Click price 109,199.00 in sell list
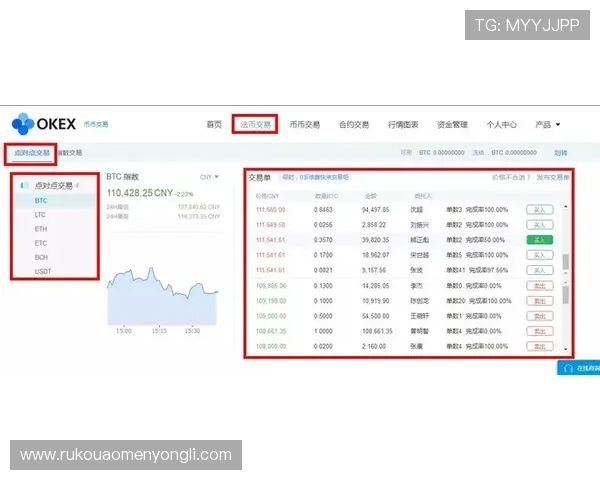 pyautogui.click(x=271, y=301)
